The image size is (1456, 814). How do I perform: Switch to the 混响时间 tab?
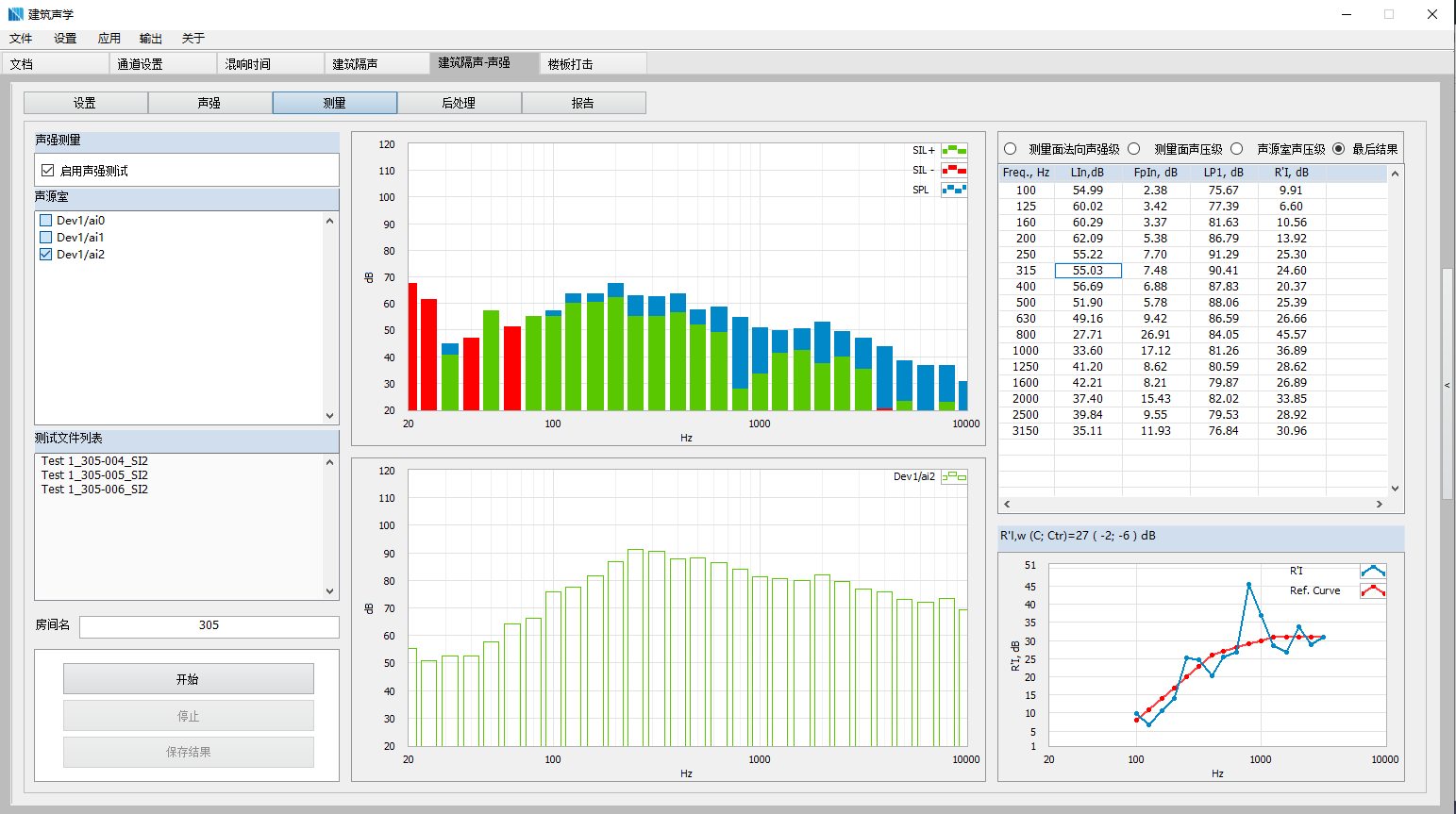coord(248,64)
